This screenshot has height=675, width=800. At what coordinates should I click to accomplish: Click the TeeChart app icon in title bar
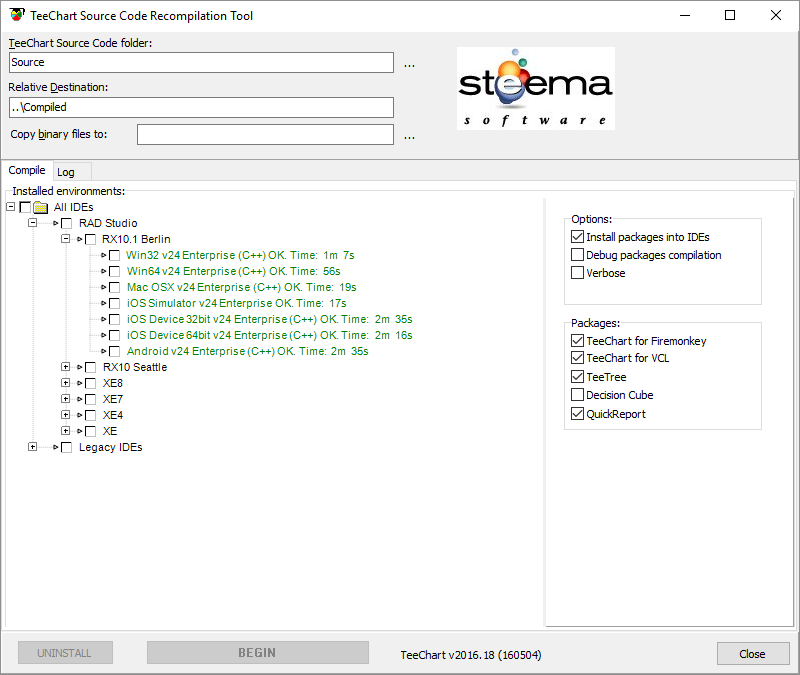pos(17,15)
